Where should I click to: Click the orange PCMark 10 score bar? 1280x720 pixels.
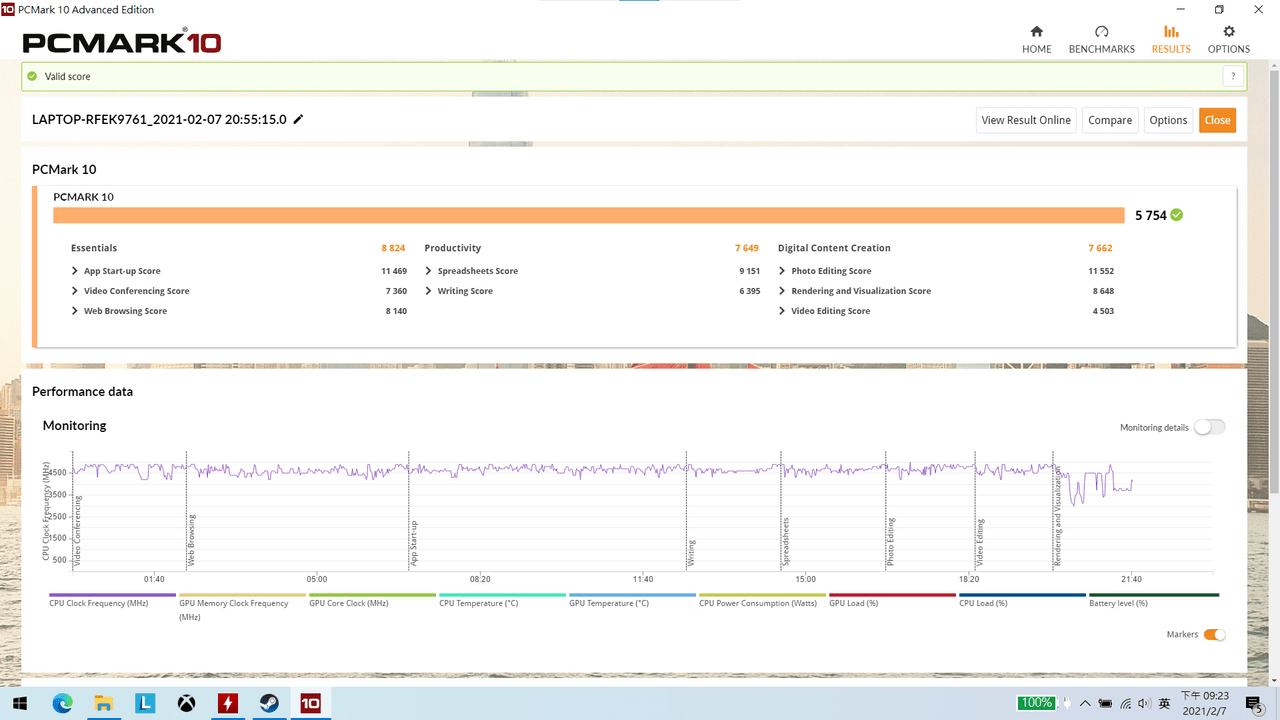589,215
